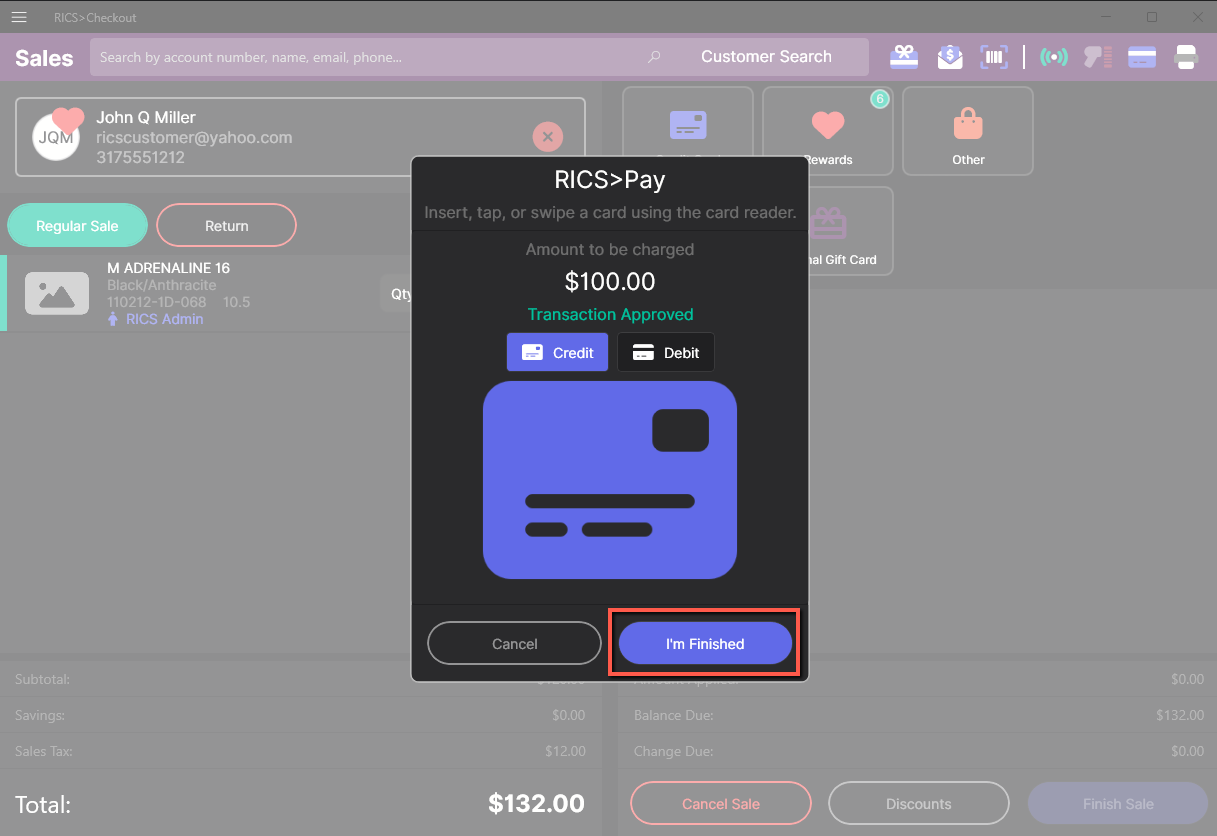This screenshot has height=836, width=1217.
Task: Click the M ADRENALINE 16 item name
Action: pos(169,268)
